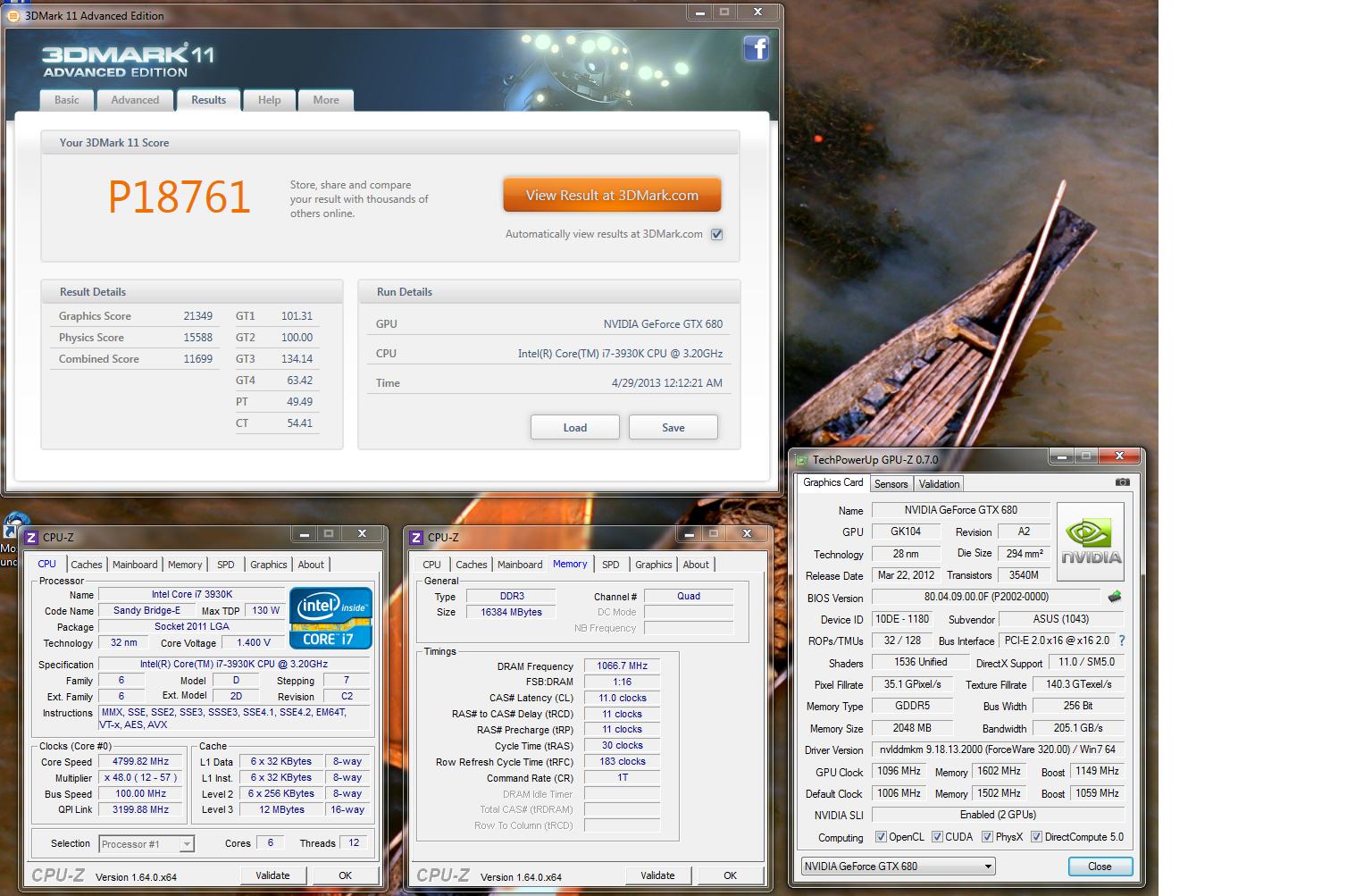The height and width of the screenshot is (896, 1372).
Task: Click the Save button in Run Details
Action: pos(673,427)
